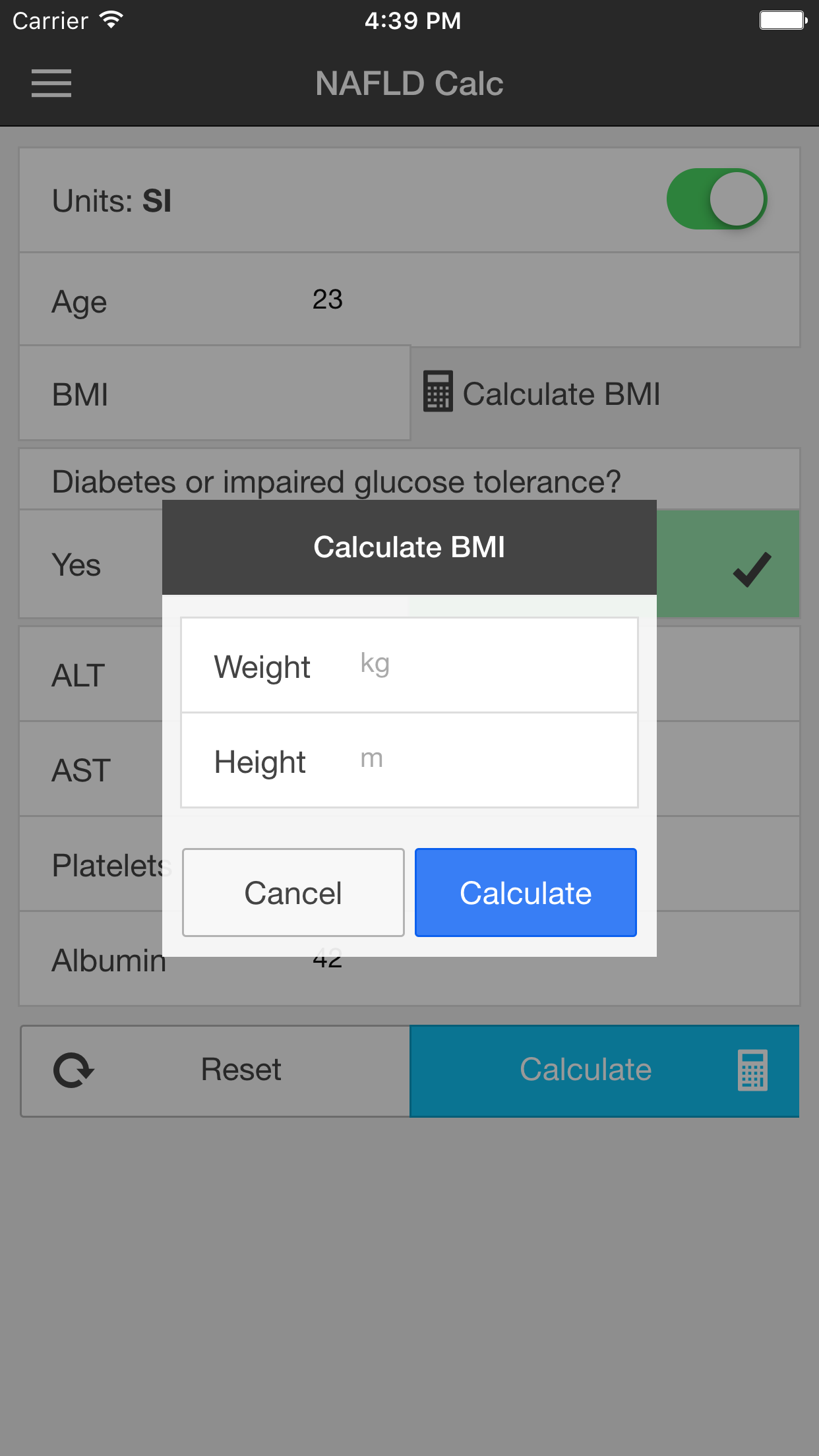This screenshot has width=819, height=1456.
Task: Click the checkmark icon on green option
Action: (752, 568)
